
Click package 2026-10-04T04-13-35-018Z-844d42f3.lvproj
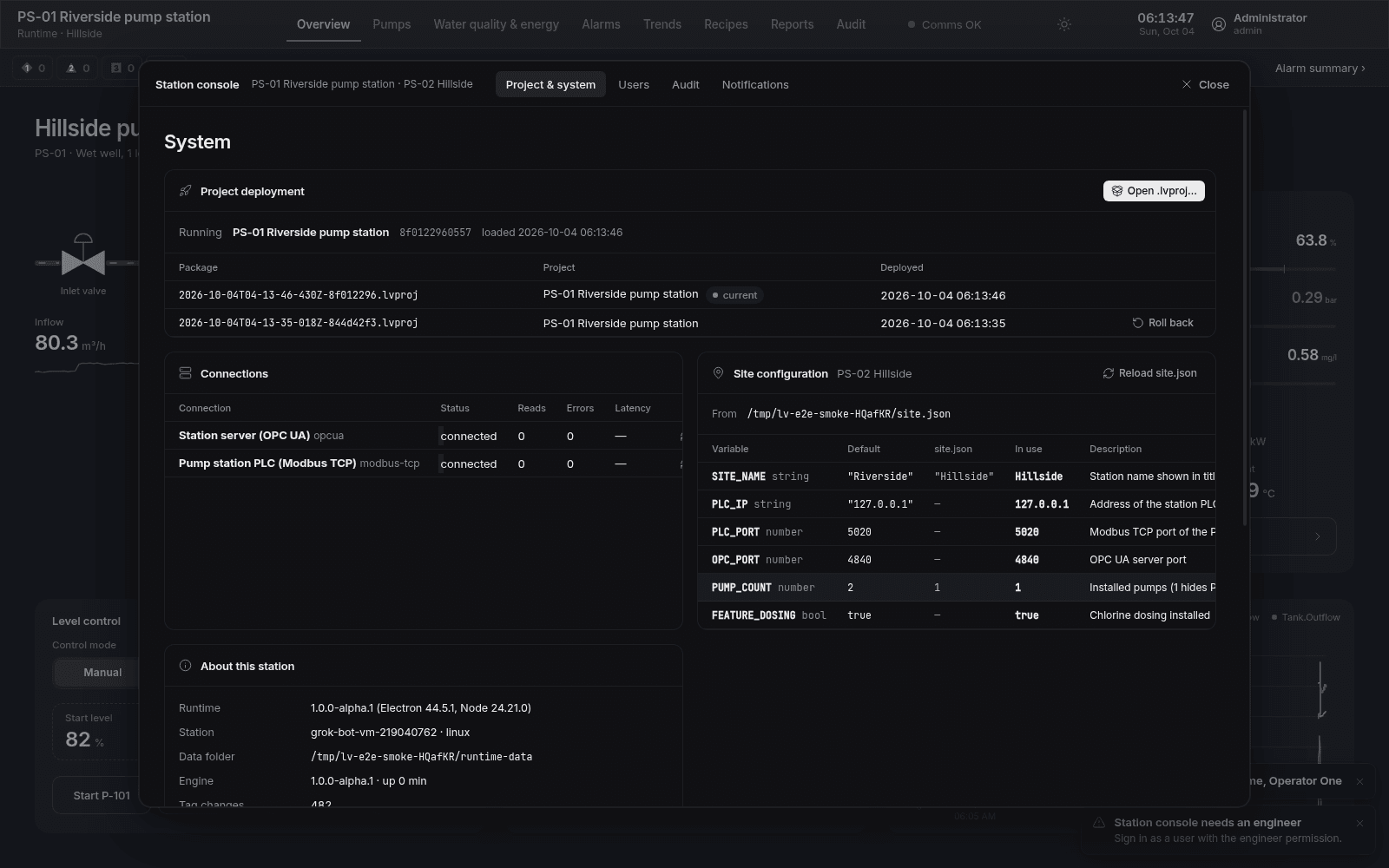click(x=299, y=323)
